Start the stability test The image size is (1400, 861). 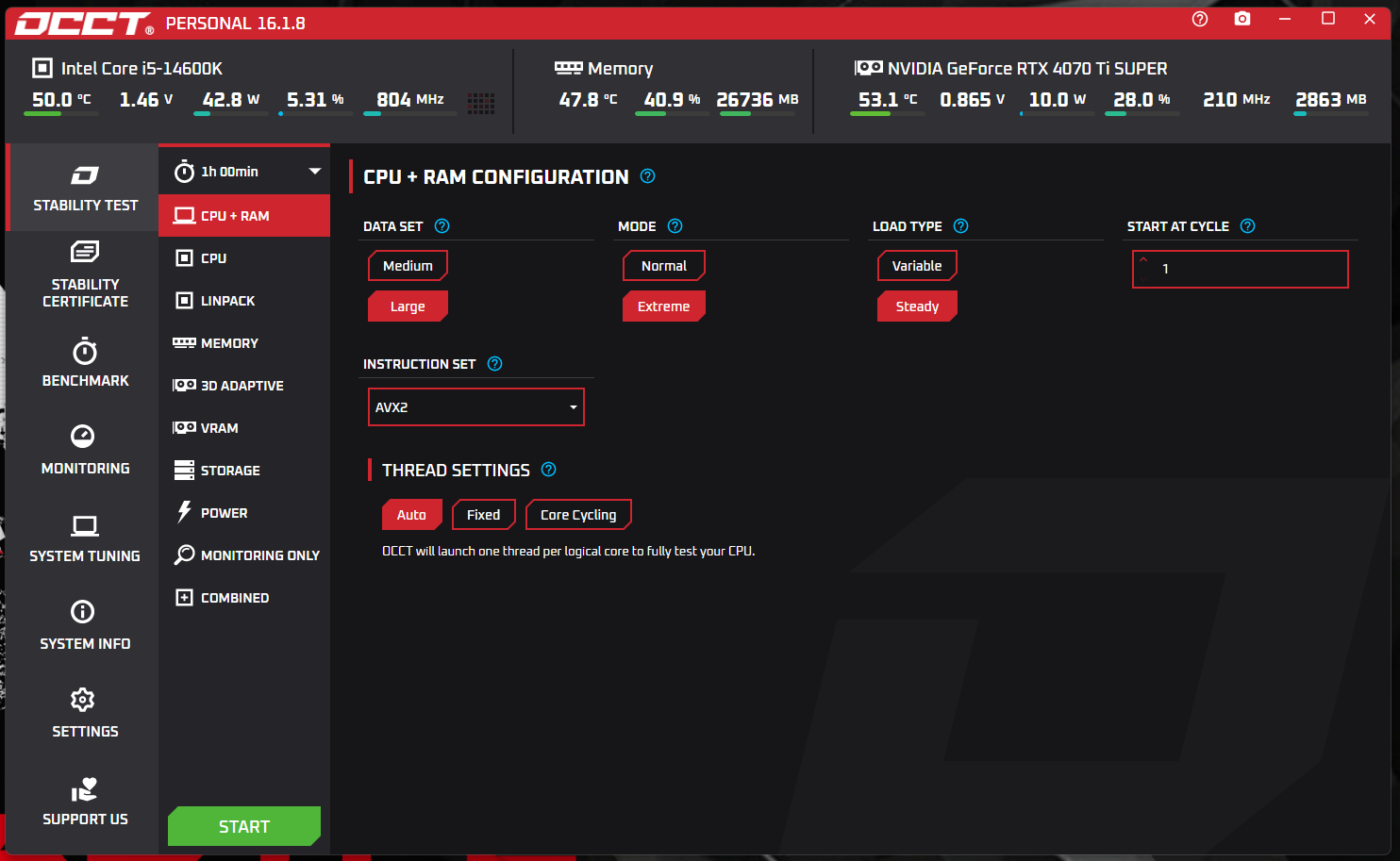(244, 826)
